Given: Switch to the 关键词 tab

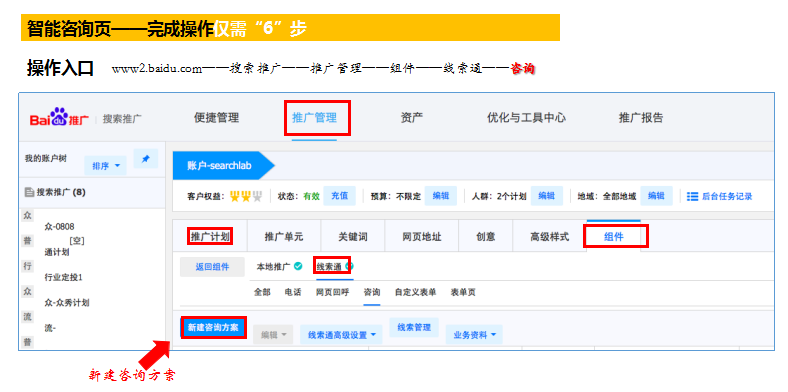Looking at the screenshot, I should [x=353, y=236].
